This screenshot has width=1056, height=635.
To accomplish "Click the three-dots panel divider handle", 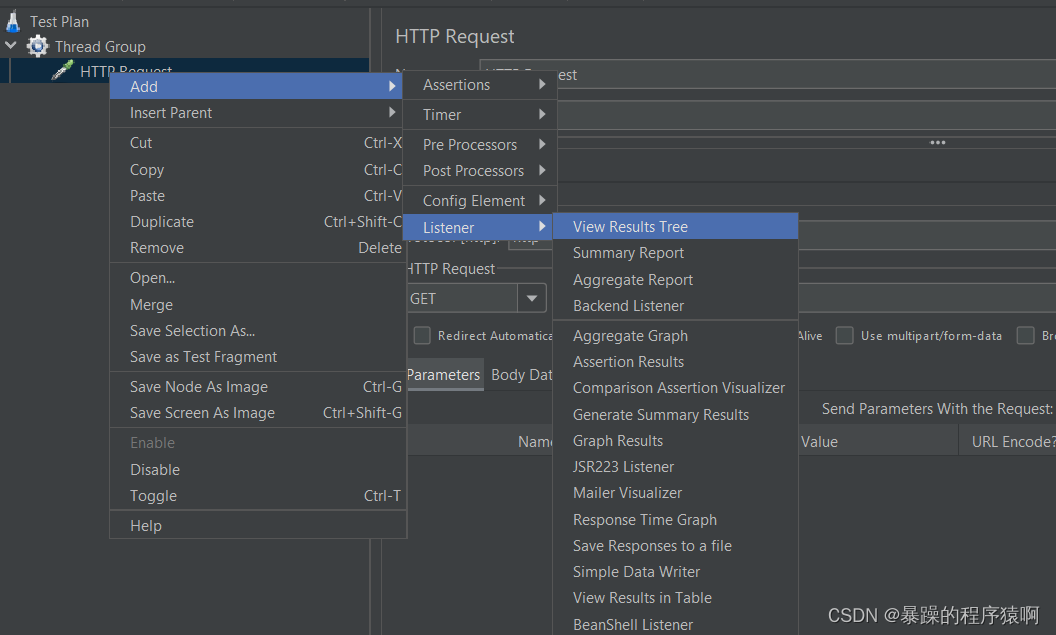I will [x=937, y=143].
